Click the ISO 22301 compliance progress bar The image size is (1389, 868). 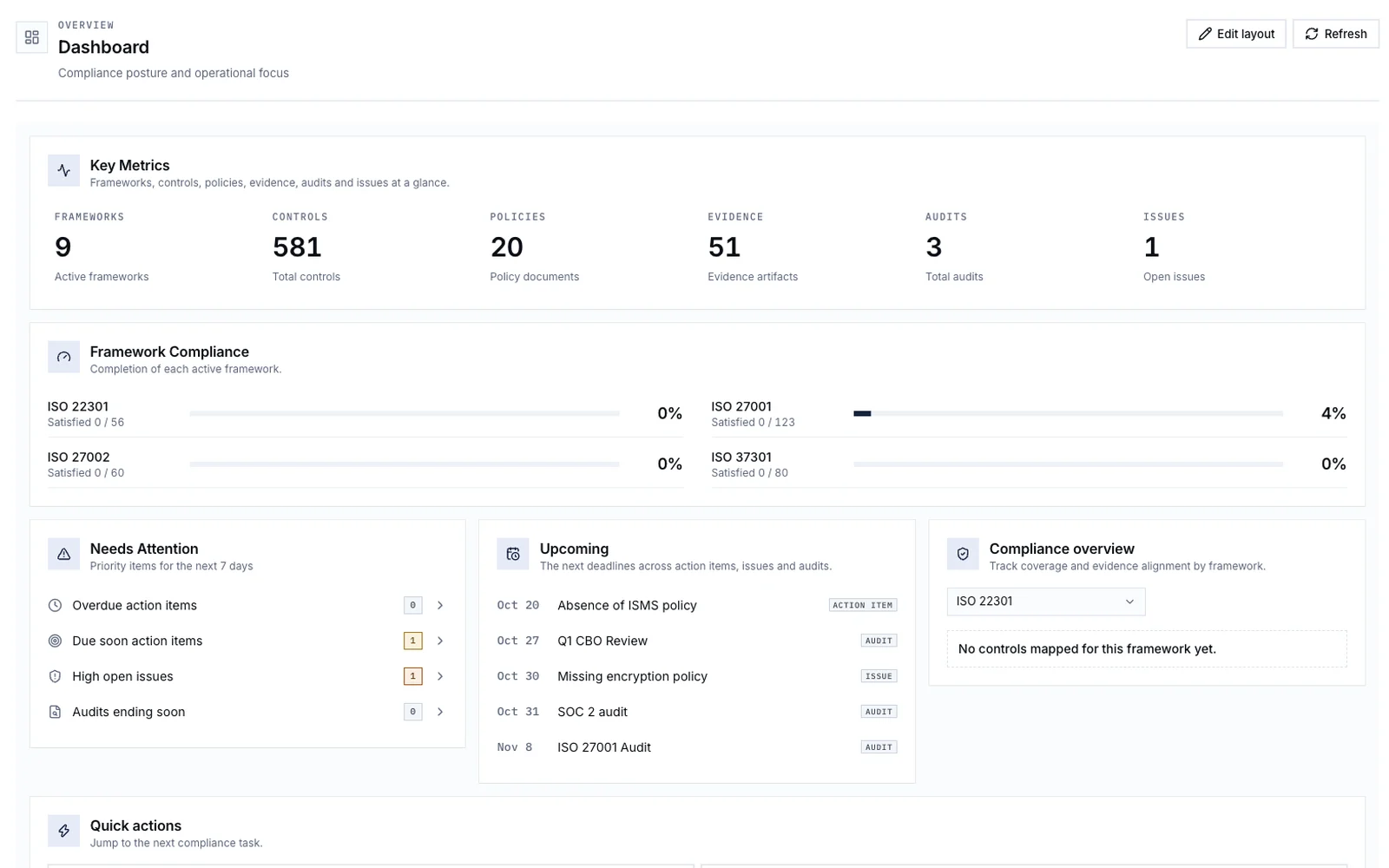point(405,414)
